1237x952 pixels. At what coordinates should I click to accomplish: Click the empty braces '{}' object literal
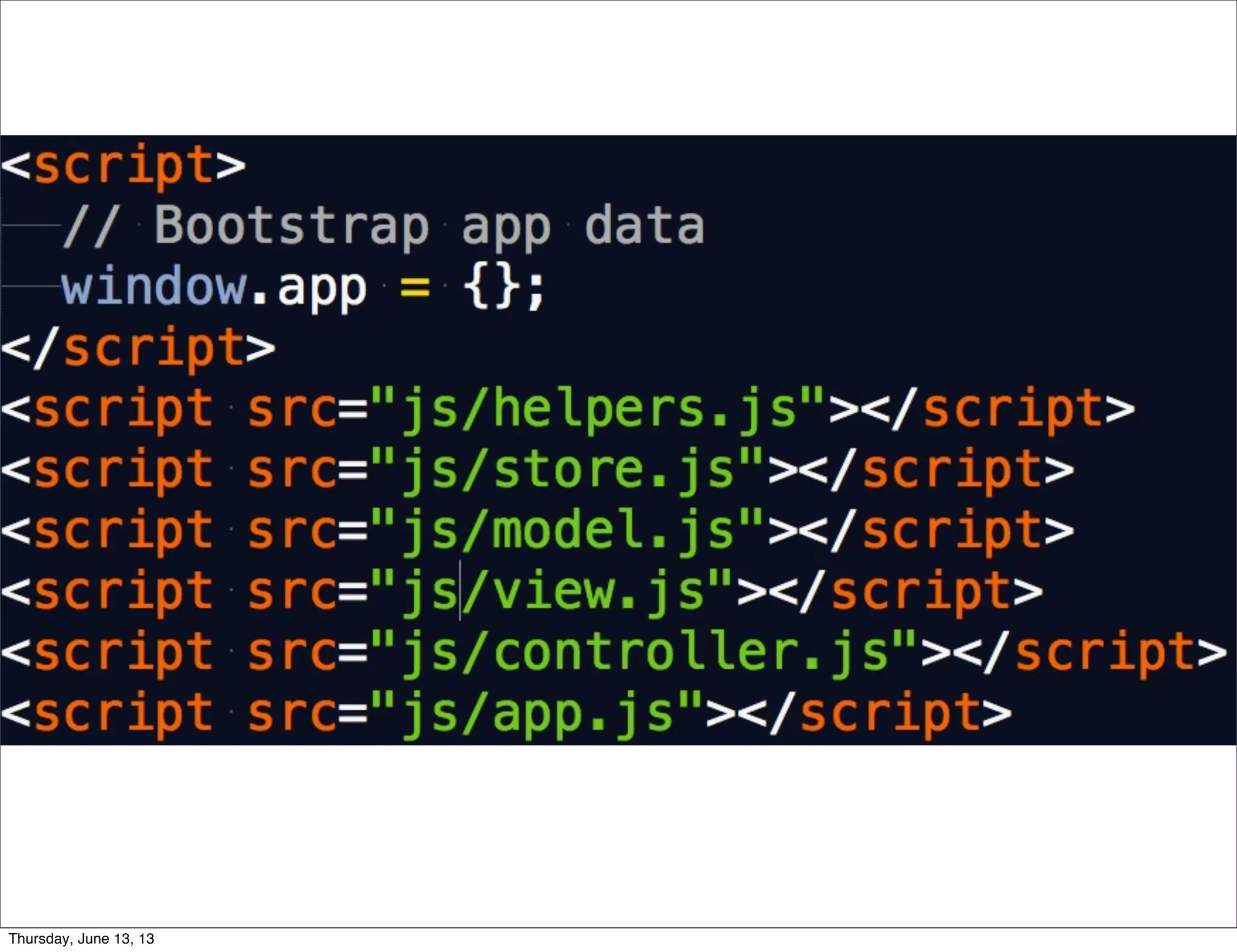(491, 288)
